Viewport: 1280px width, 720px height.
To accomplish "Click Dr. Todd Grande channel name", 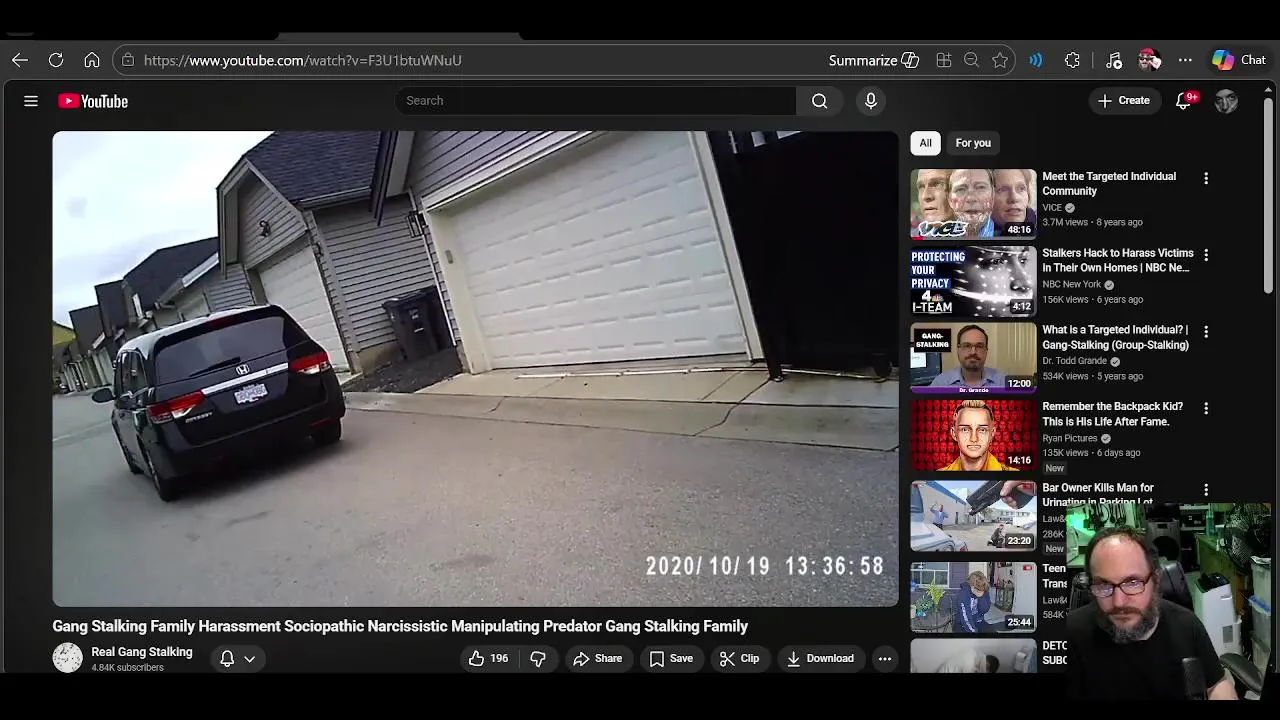I will (1074, 361).
